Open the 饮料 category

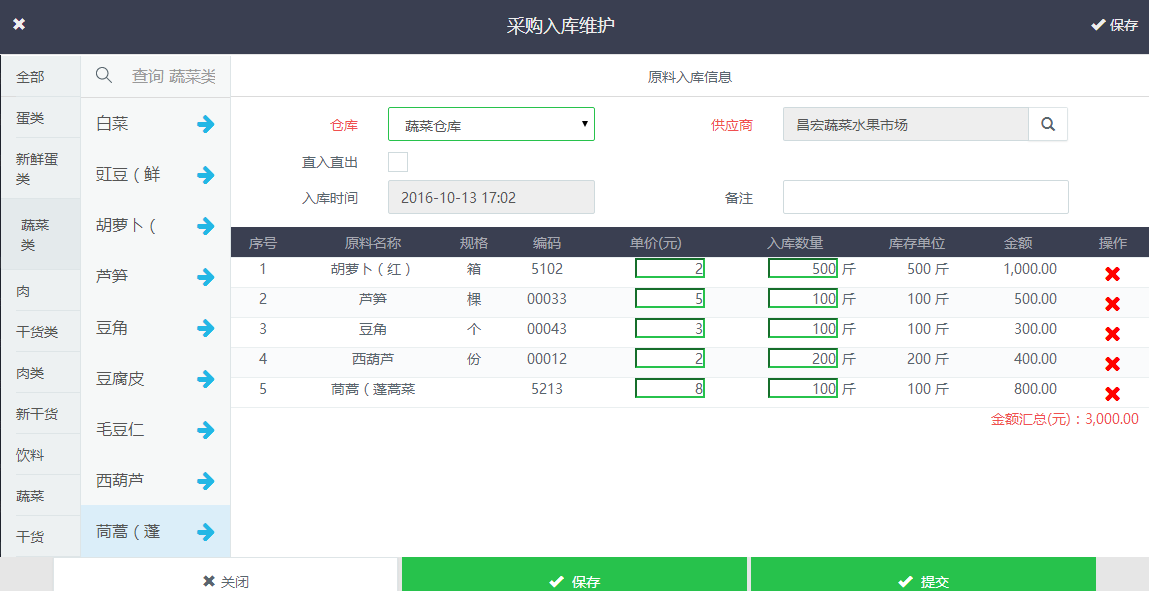31,455
